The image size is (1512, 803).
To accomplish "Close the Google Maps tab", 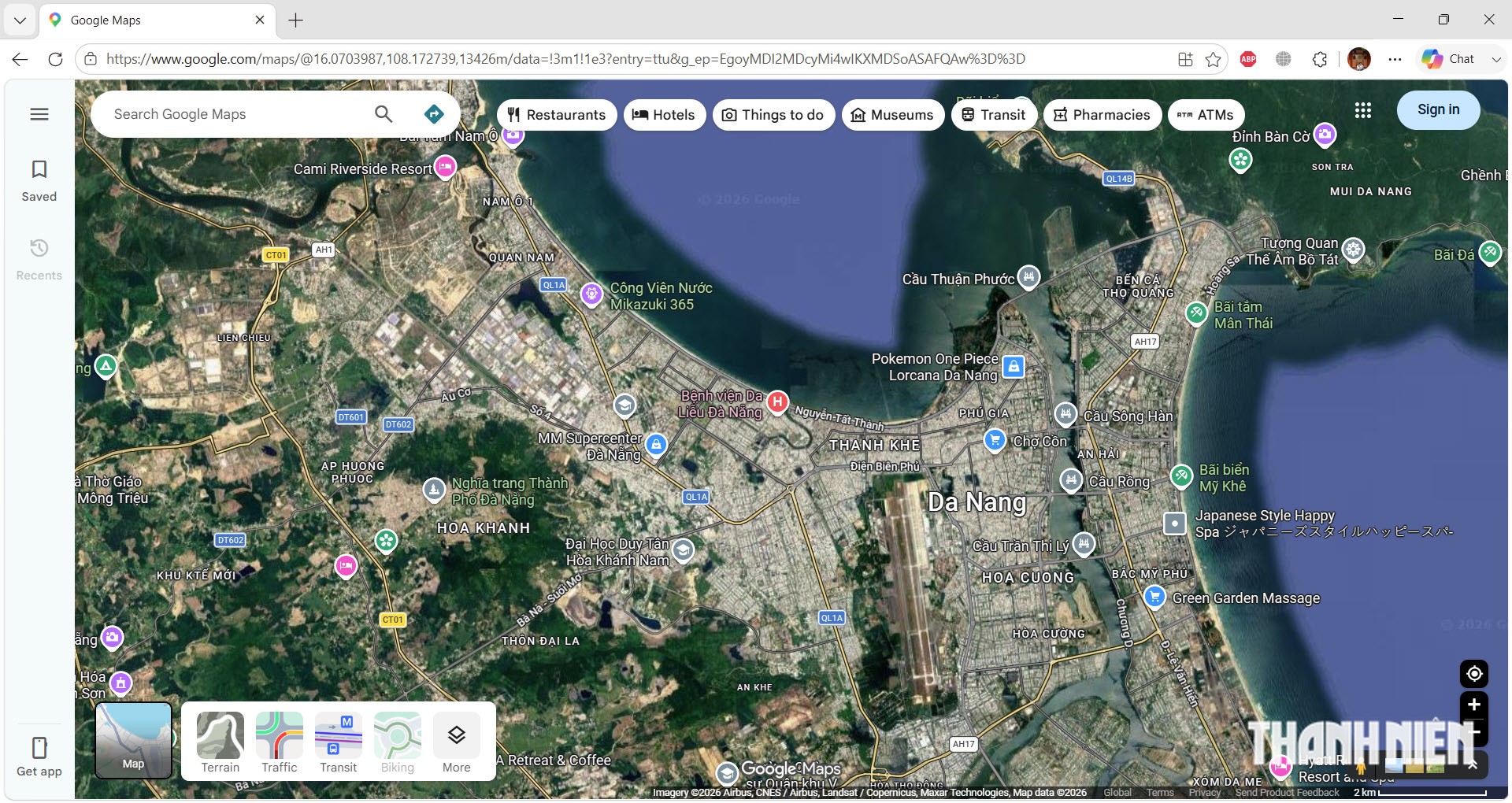I will [x=260, y=20].
